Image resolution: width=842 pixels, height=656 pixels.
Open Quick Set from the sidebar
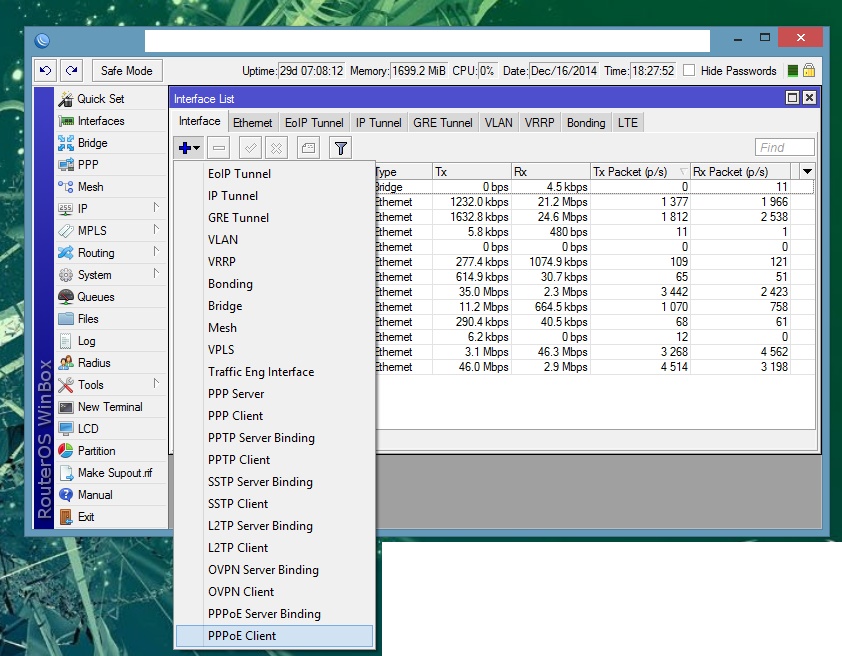click(x=100, y=99)
